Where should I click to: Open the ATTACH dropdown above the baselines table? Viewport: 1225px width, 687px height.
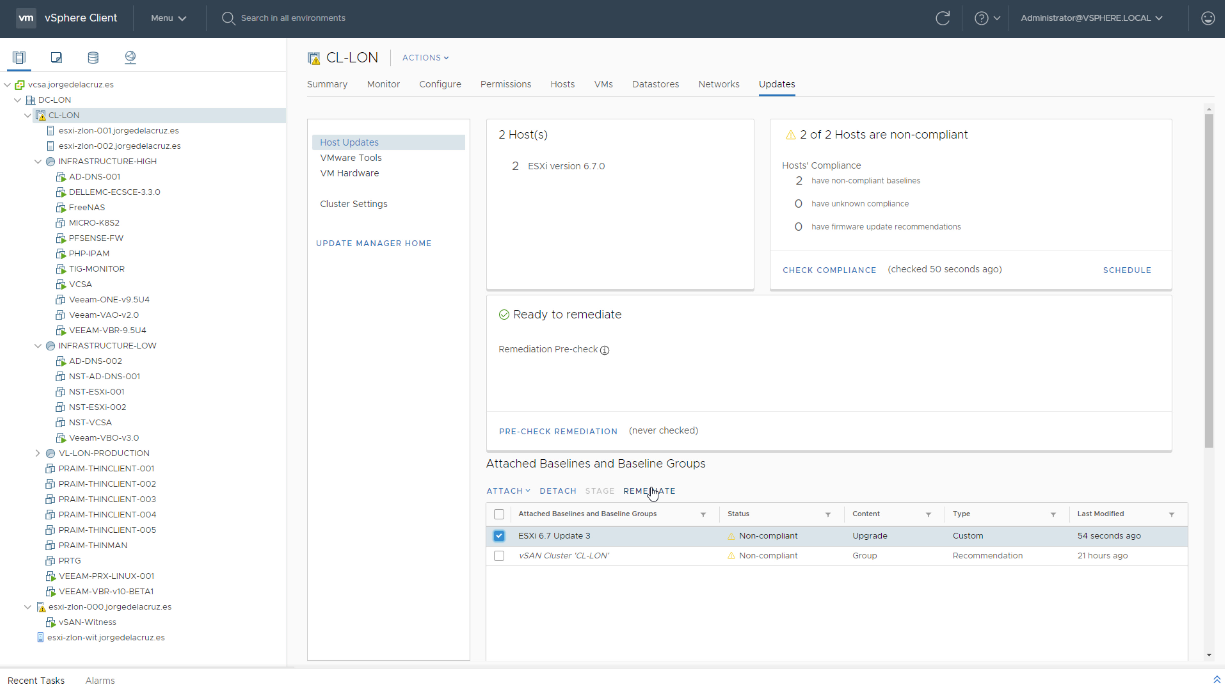tap(508, 491)
